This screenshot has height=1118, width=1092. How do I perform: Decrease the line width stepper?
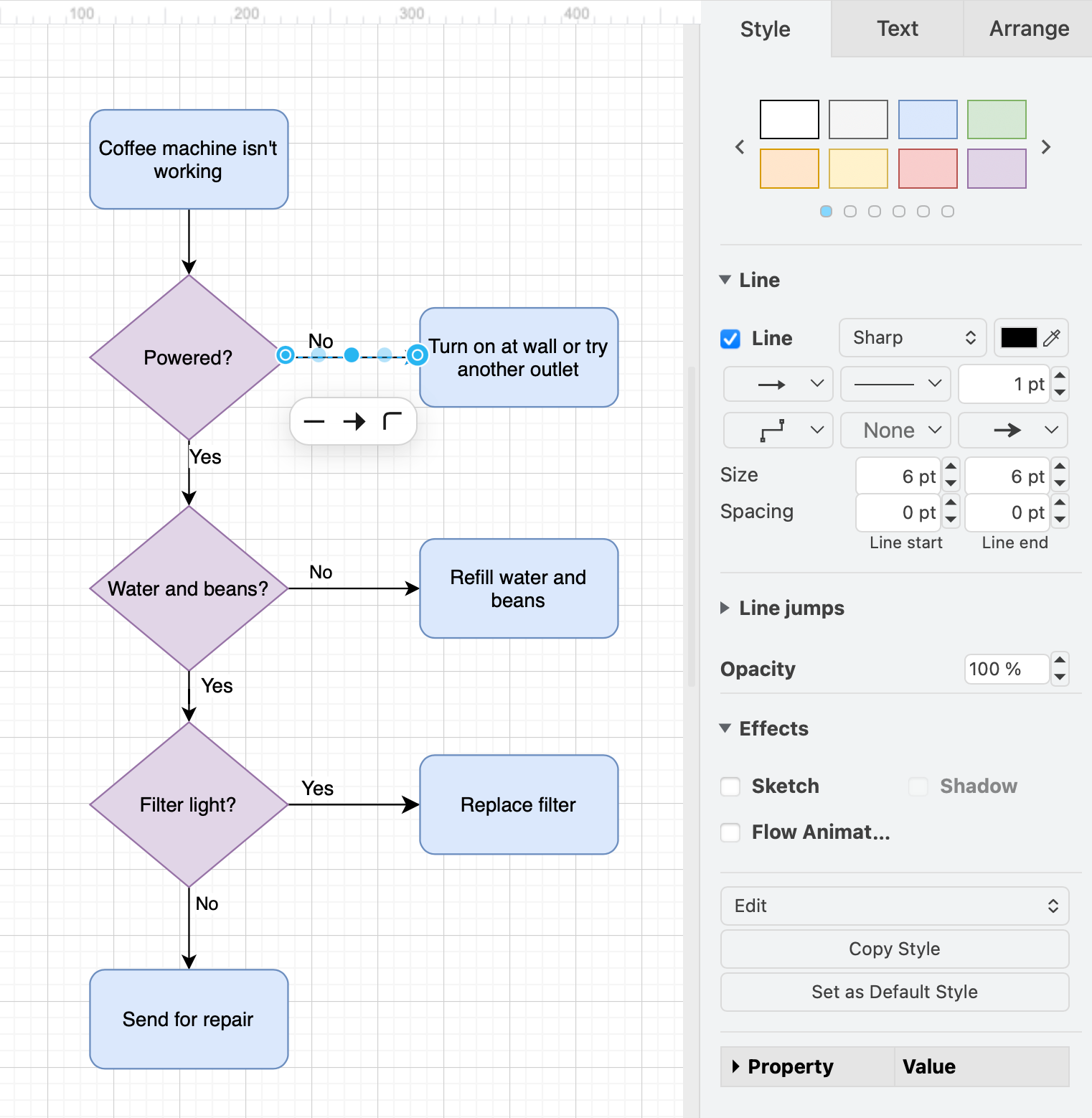[1060, 393]
